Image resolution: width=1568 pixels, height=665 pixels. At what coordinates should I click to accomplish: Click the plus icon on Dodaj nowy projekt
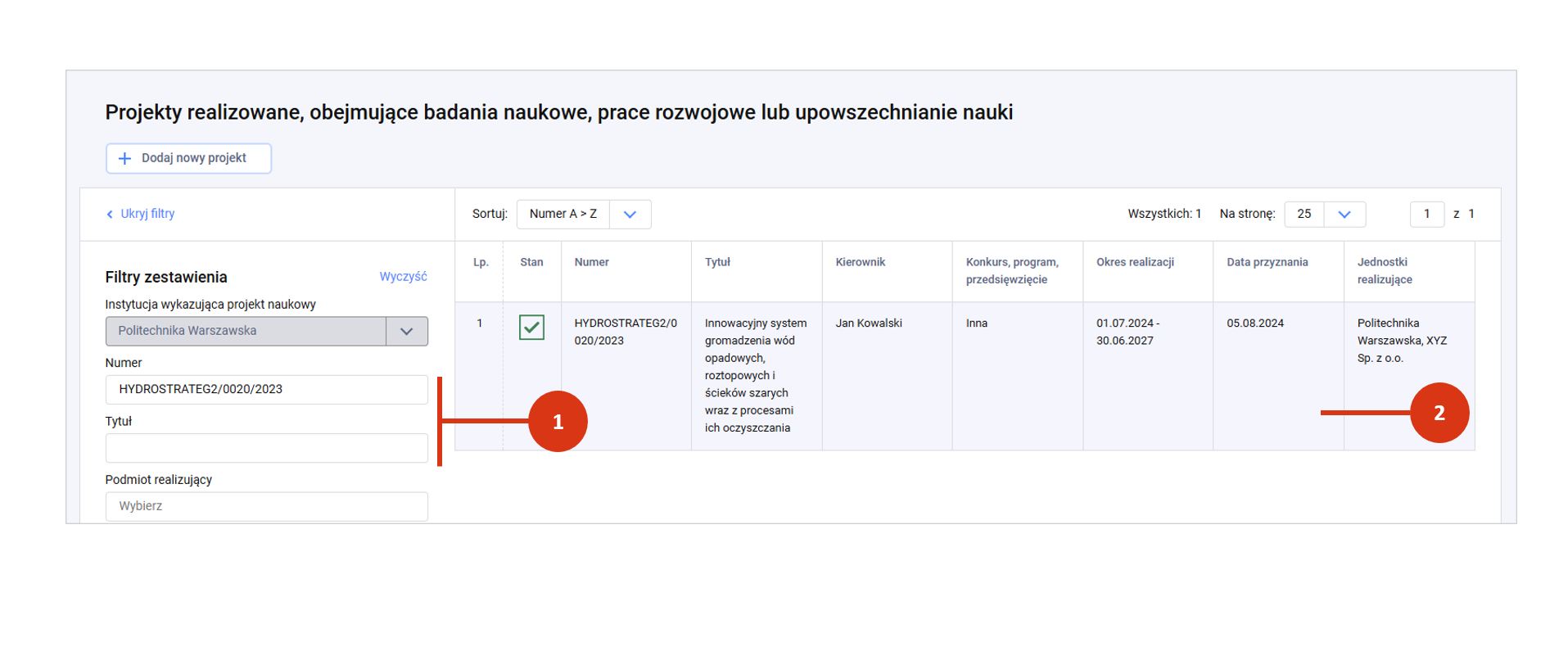[x=124, y=159]
